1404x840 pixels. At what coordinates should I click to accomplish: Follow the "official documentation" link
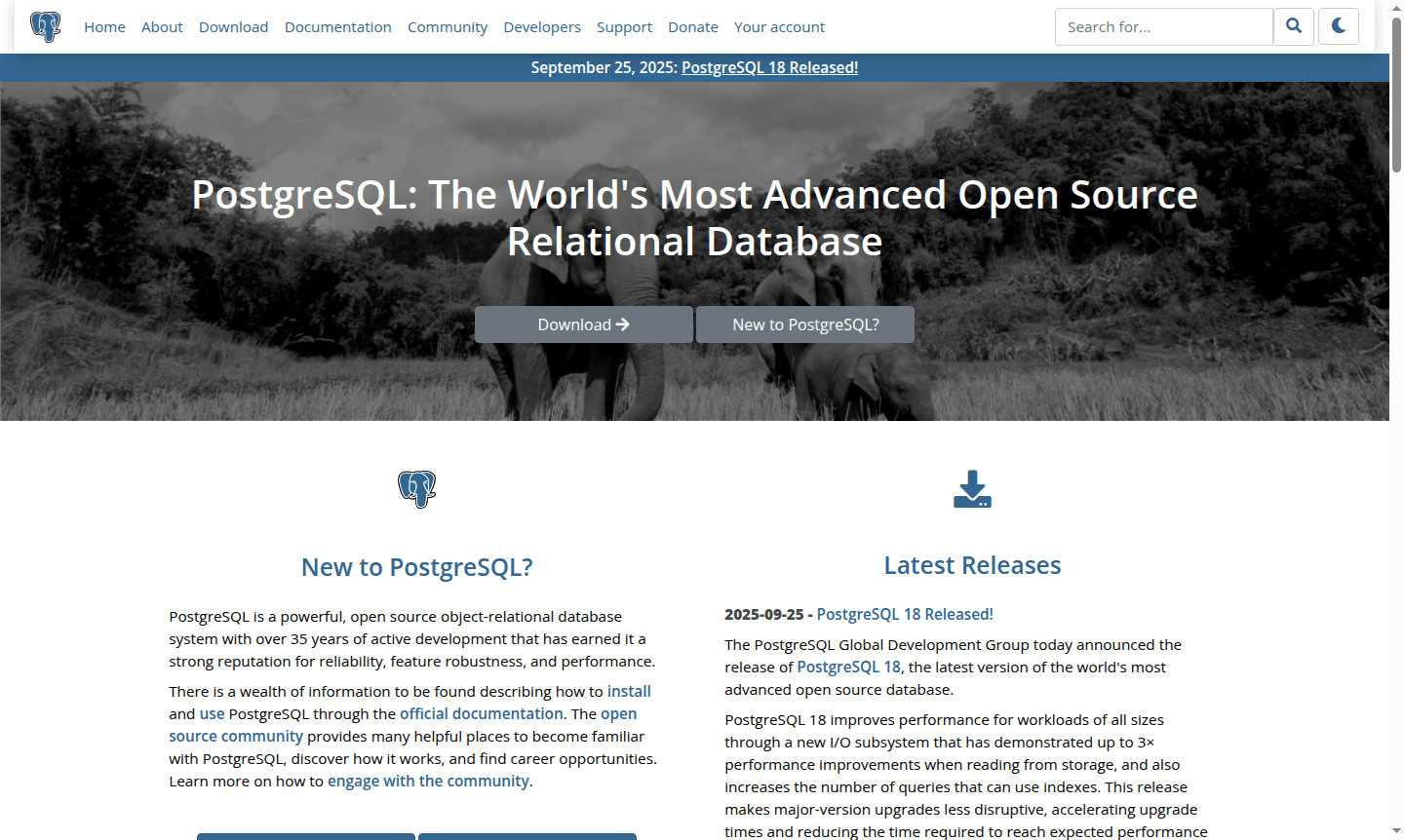point(481,713)
